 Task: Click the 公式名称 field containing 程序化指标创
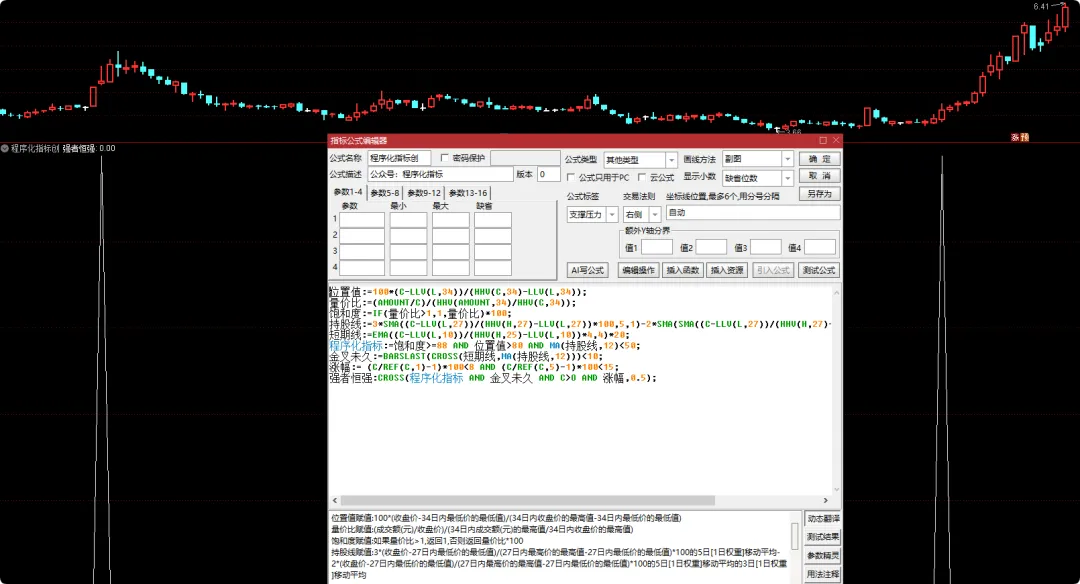coord(399,158)
